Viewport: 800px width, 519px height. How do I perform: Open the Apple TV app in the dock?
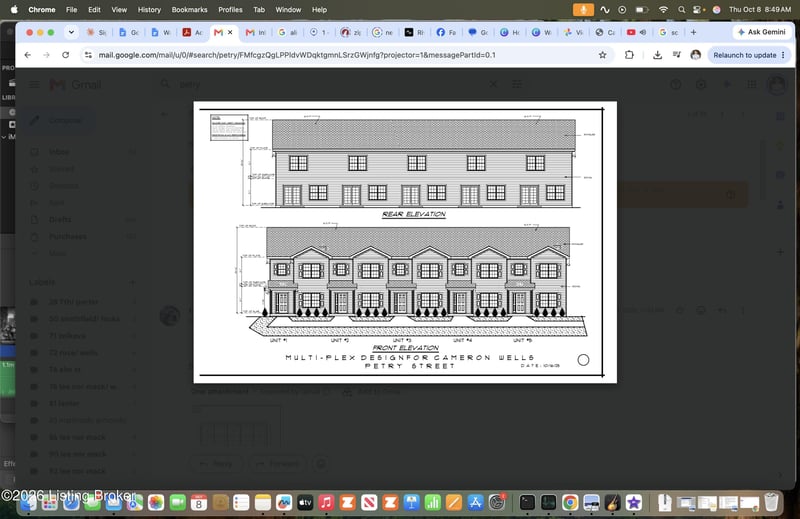(x=305, y=503)
